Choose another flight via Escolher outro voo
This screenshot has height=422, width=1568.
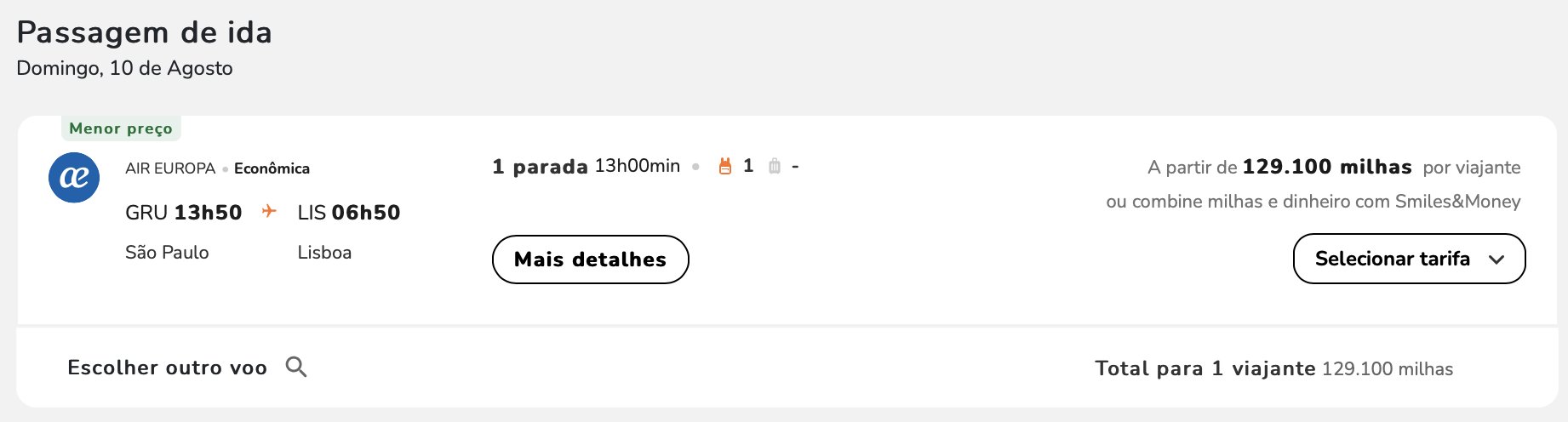click(x=168, y=368)
